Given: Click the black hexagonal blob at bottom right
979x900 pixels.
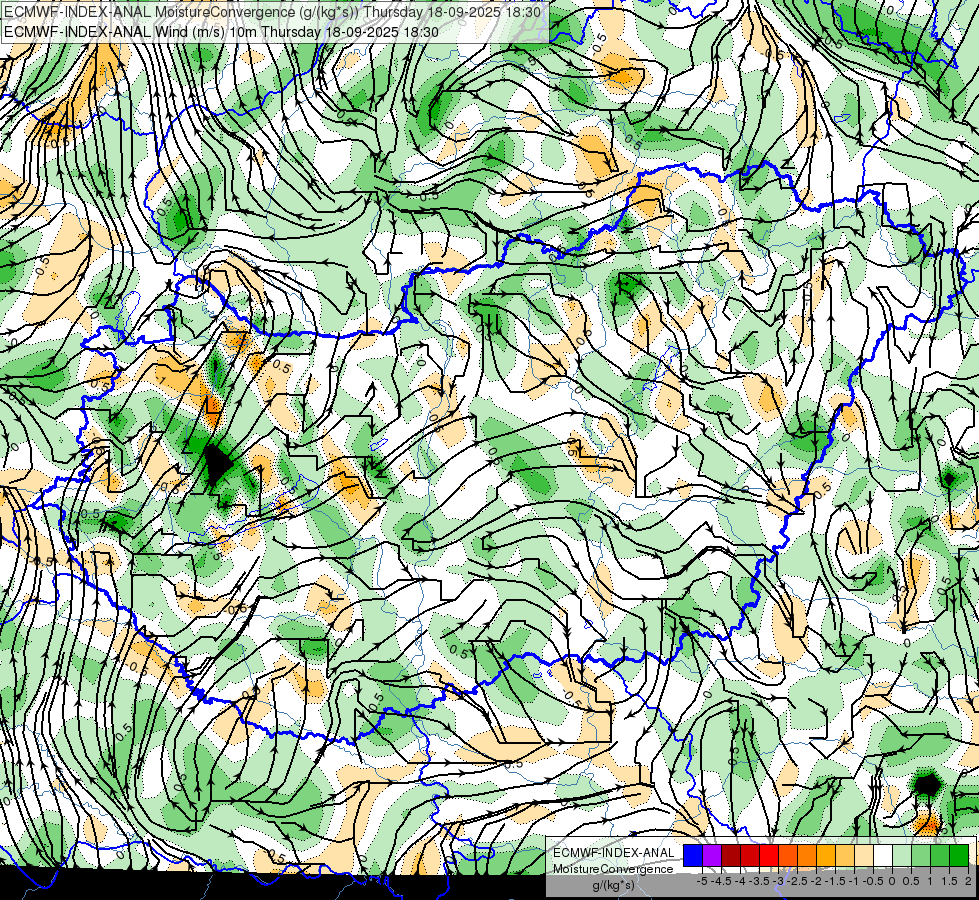Looking at the screenshot, I should [x=927, y=784].
